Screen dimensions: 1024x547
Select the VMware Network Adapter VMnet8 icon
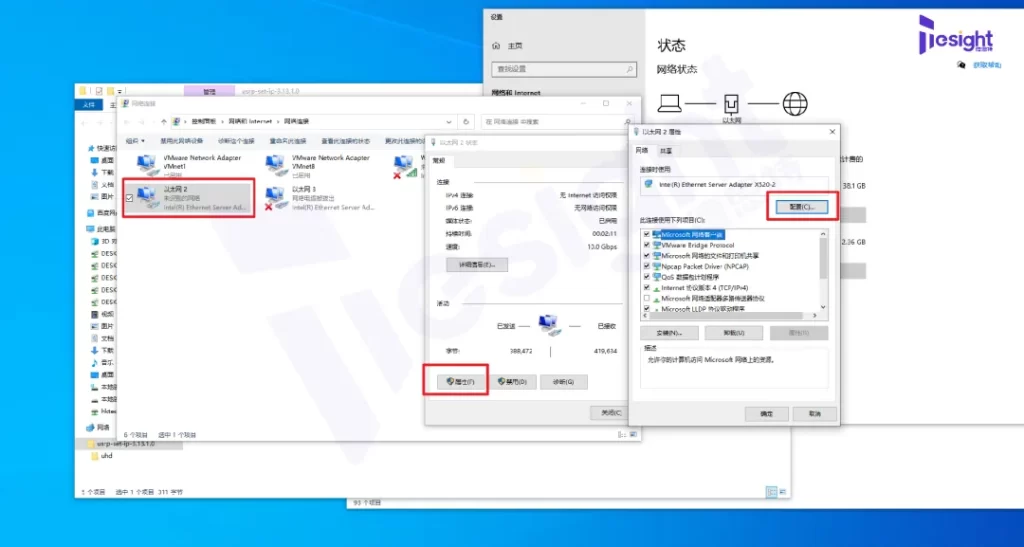(276, 164)
